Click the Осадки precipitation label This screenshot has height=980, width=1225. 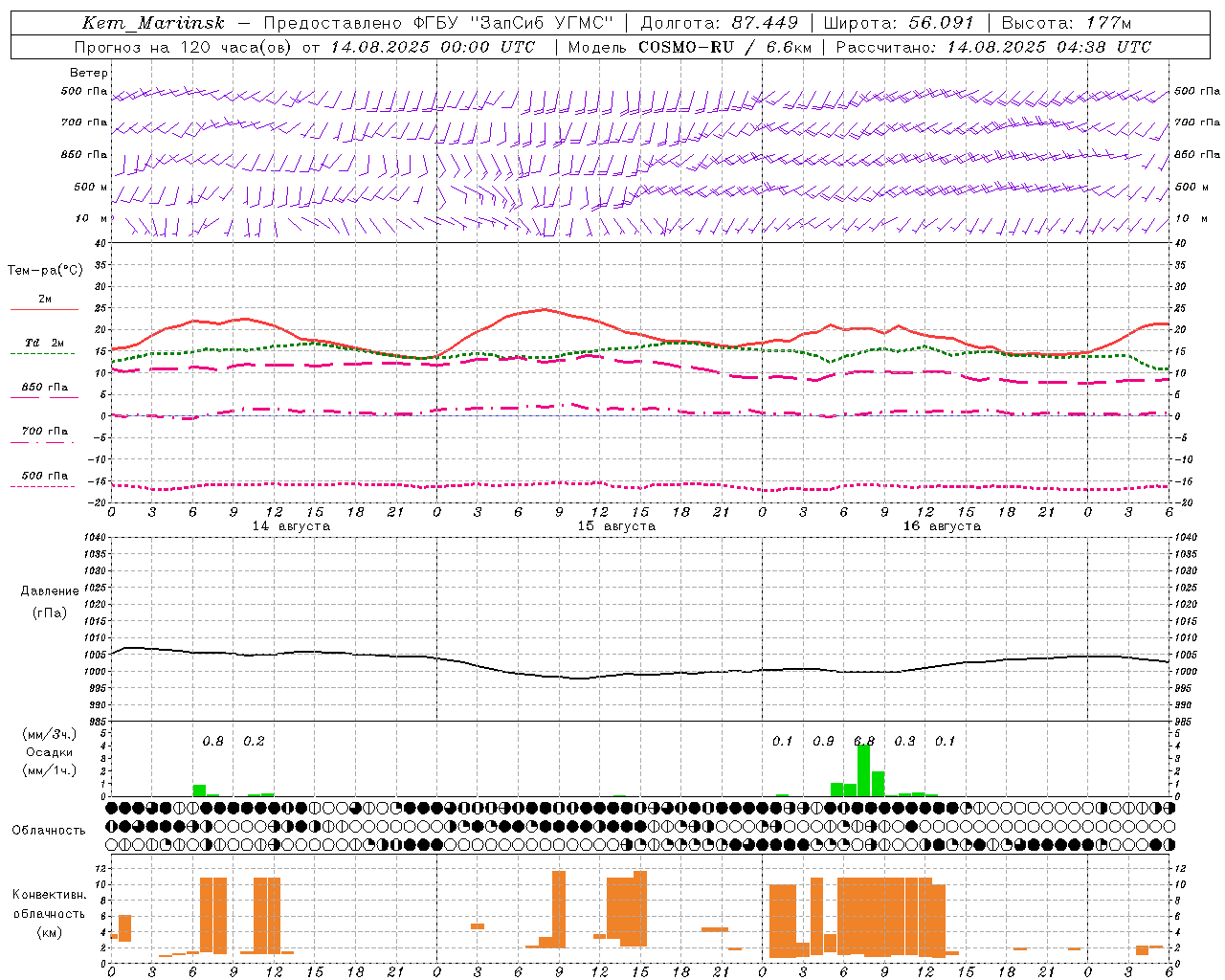(x=50, y=752)
